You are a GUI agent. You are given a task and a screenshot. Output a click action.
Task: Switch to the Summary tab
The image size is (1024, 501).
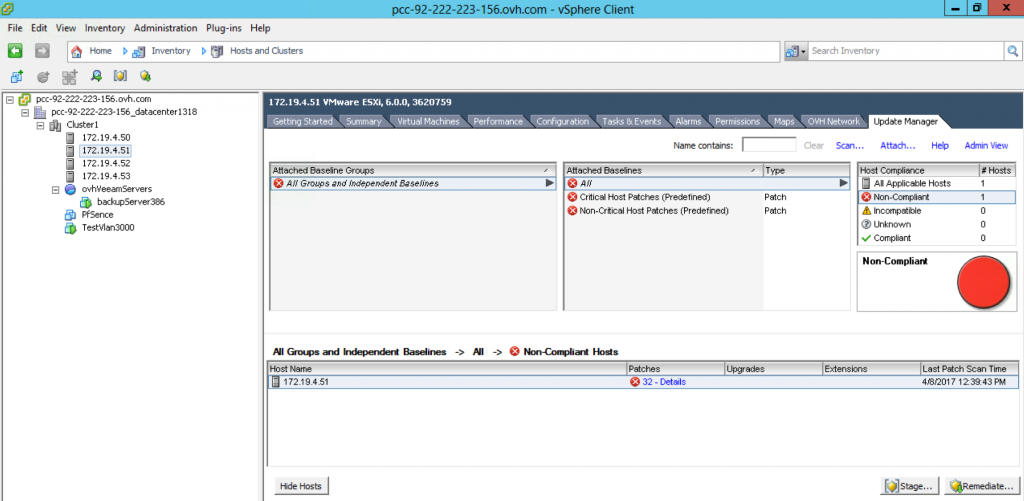pos(364,121)
